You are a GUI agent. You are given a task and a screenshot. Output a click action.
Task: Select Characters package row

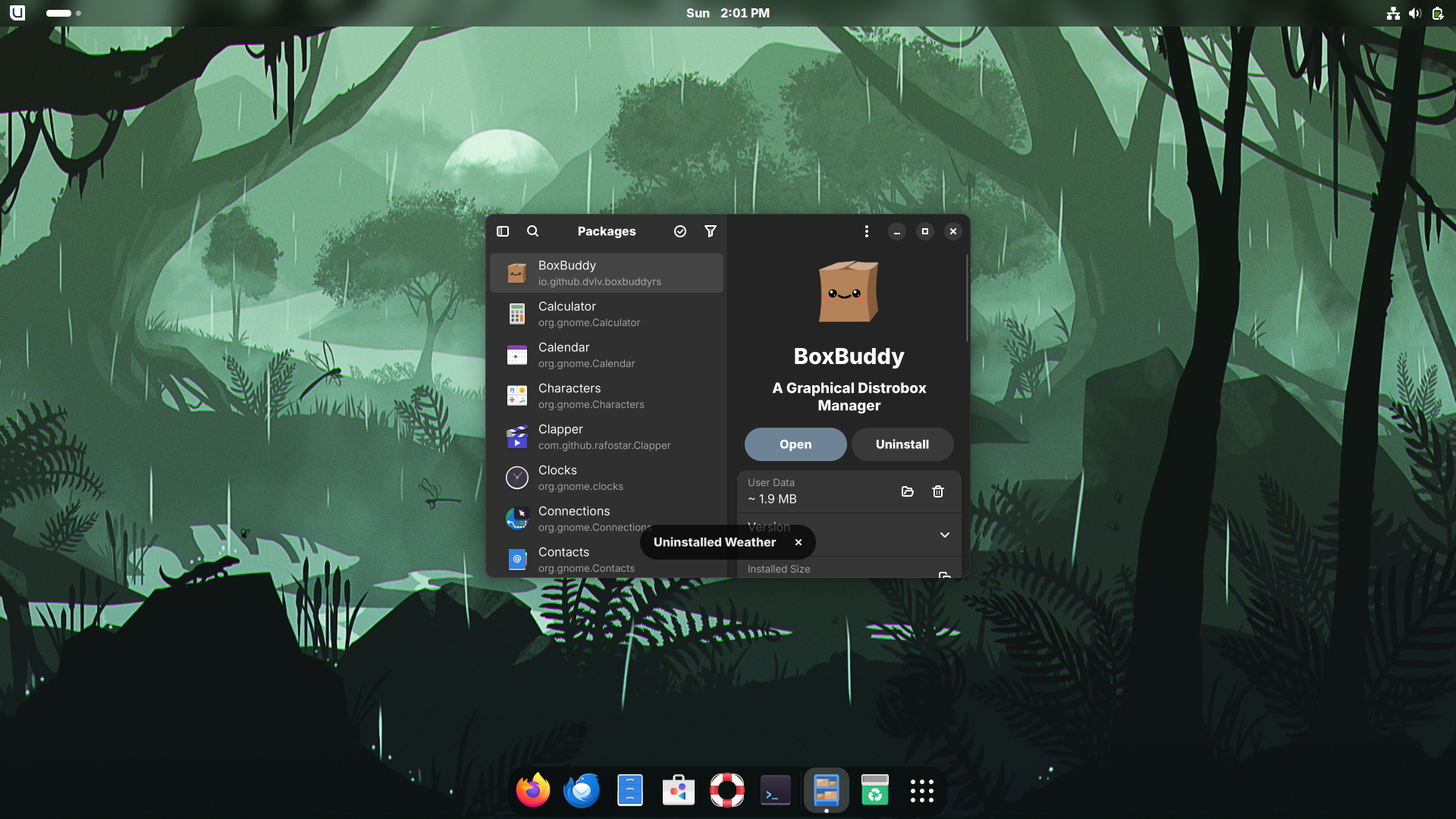click(x=607, y=396)
